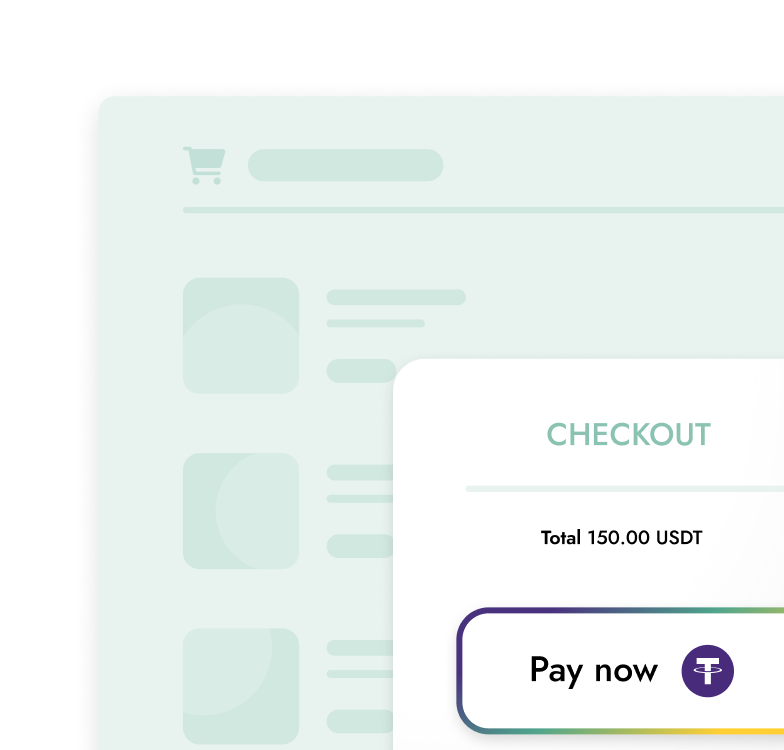
Task: Click the first product's title placeholder
Action: pyautogui.click(x=396, y=297)
